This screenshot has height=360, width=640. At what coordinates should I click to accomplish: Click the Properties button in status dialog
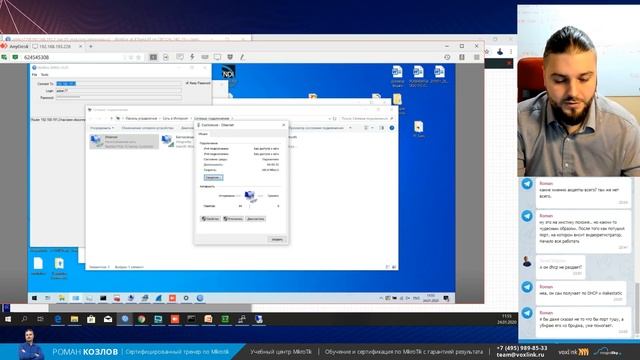[x=210, y=219]
